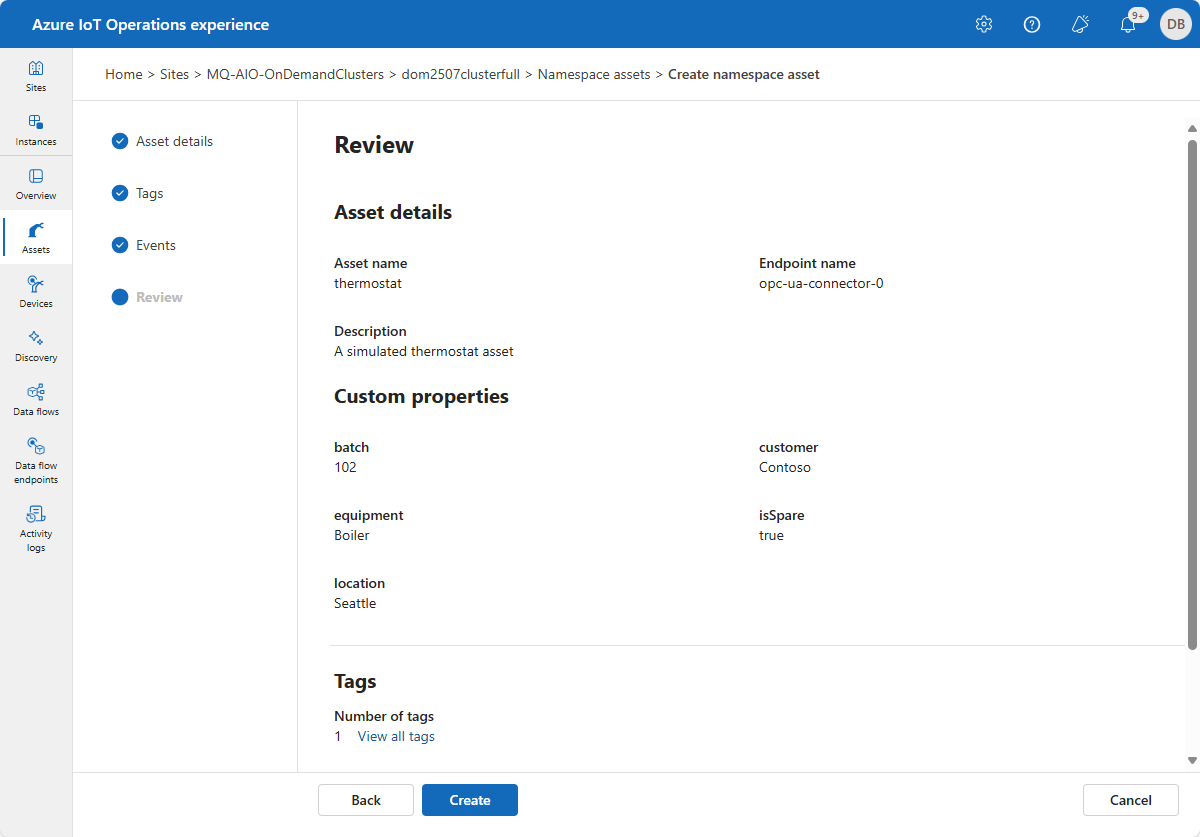1200x837 pixels.
Task: Click the scrollbar up arrow
Action: 1191,128
